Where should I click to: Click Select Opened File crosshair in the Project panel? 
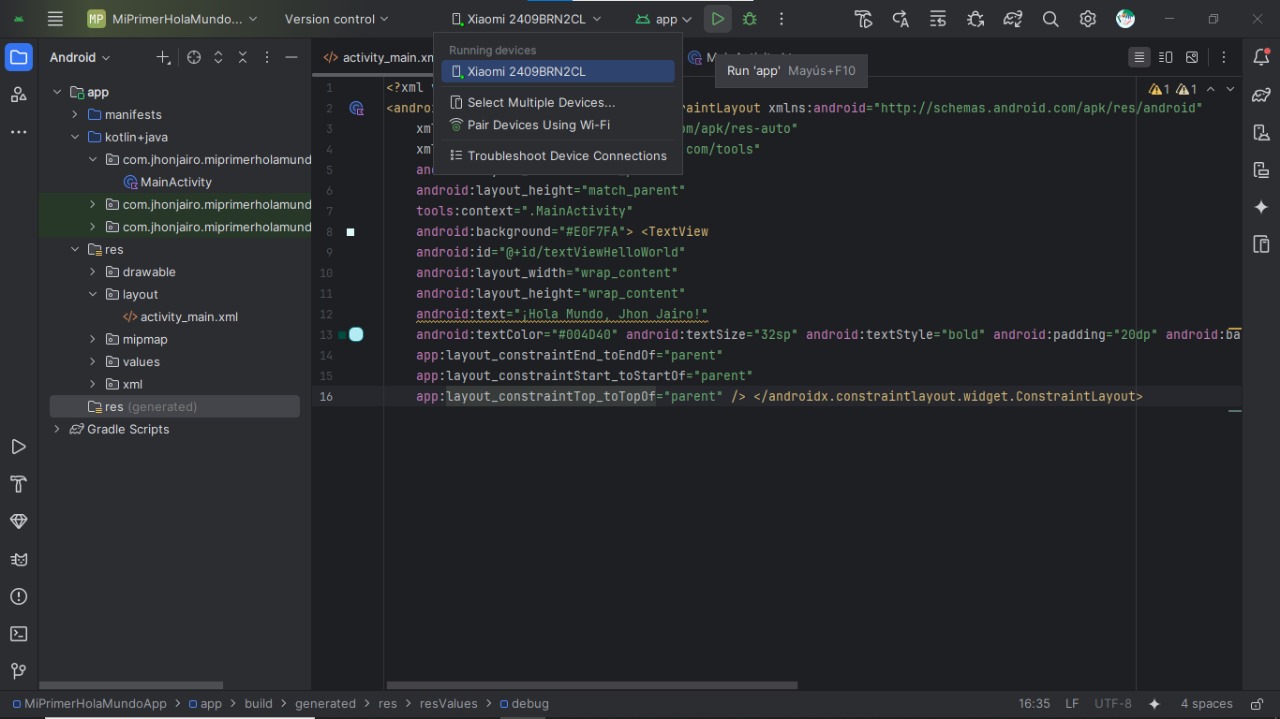tap(194, 57)
